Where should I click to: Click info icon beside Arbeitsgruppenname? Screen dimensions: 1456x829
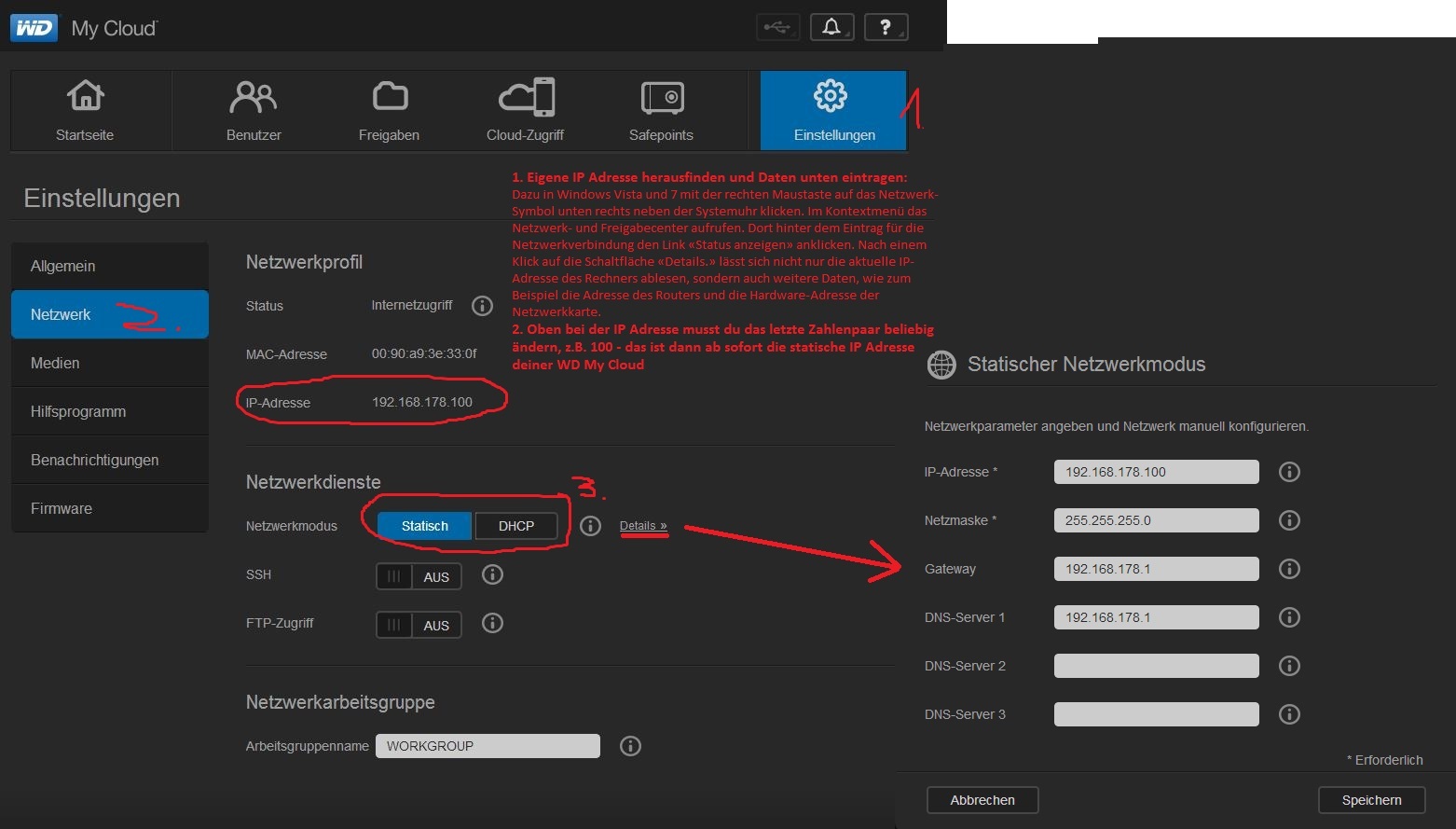click(630, 746)
